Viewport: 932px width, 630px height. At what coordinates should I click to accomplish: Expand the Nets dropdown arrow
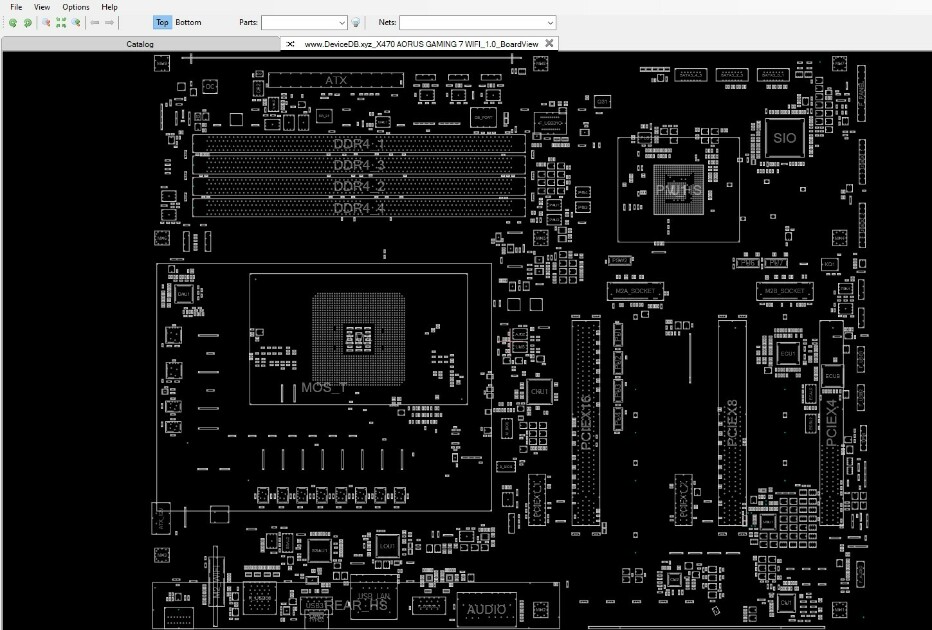(x=550, y=23)
